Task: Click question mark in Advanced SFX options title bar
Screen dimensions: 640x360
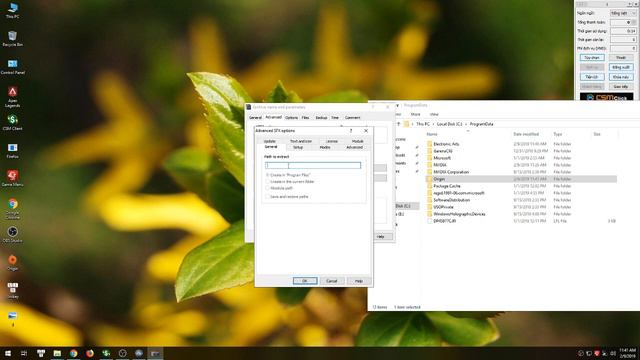Action: coord(351,131)
